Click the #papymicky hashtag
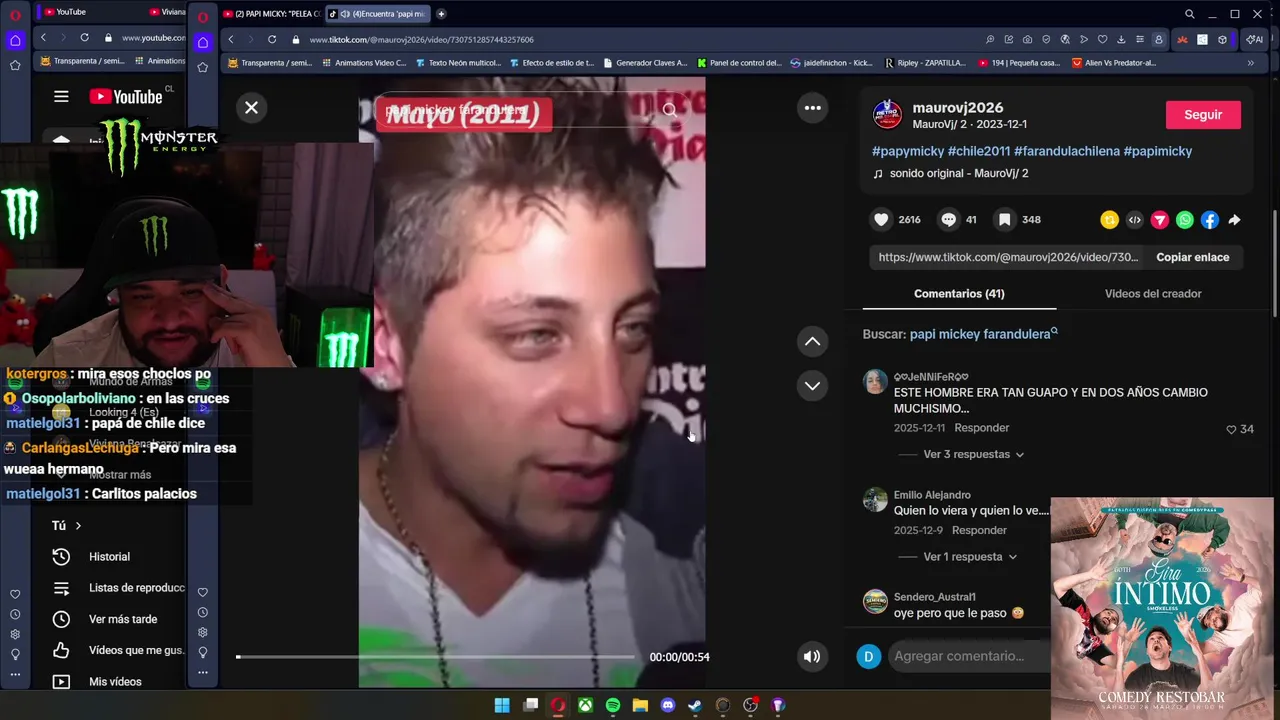Viewport: 1280px width, 720px height. [x=908, y=151]
